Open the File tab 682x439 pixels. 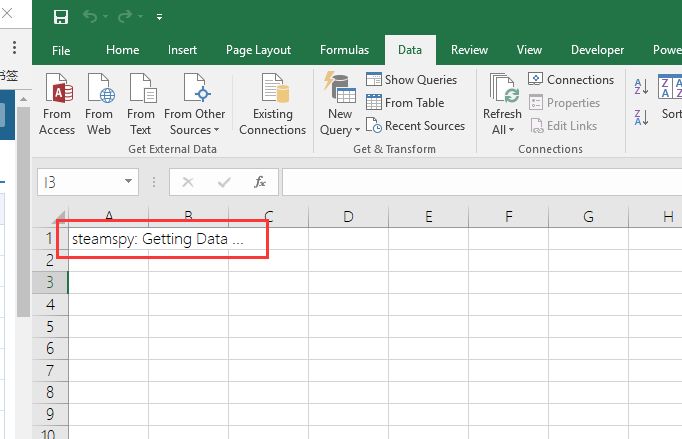pos(61,50)
